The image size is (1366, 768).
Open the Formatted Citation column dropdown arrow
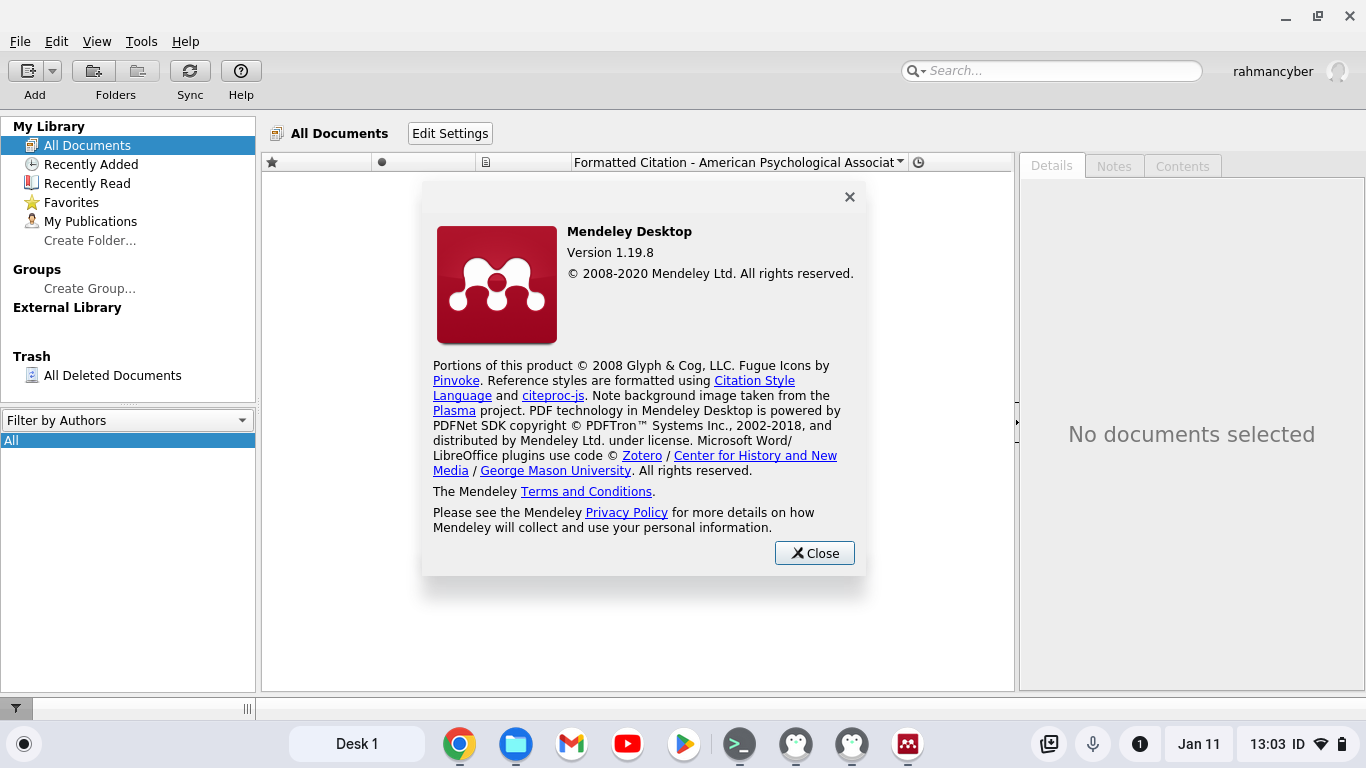[901, 161]
